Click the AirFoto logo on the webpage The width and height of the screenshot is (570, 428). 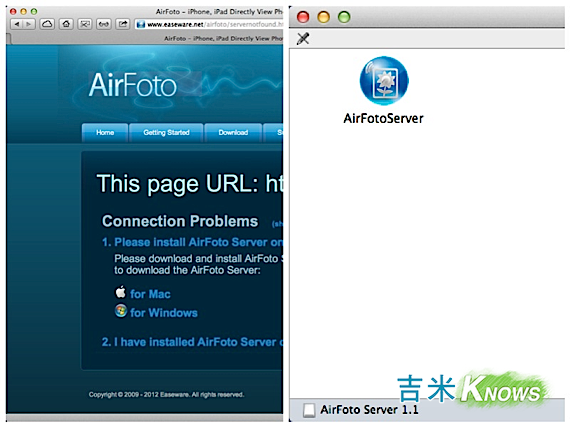[132, 85]
